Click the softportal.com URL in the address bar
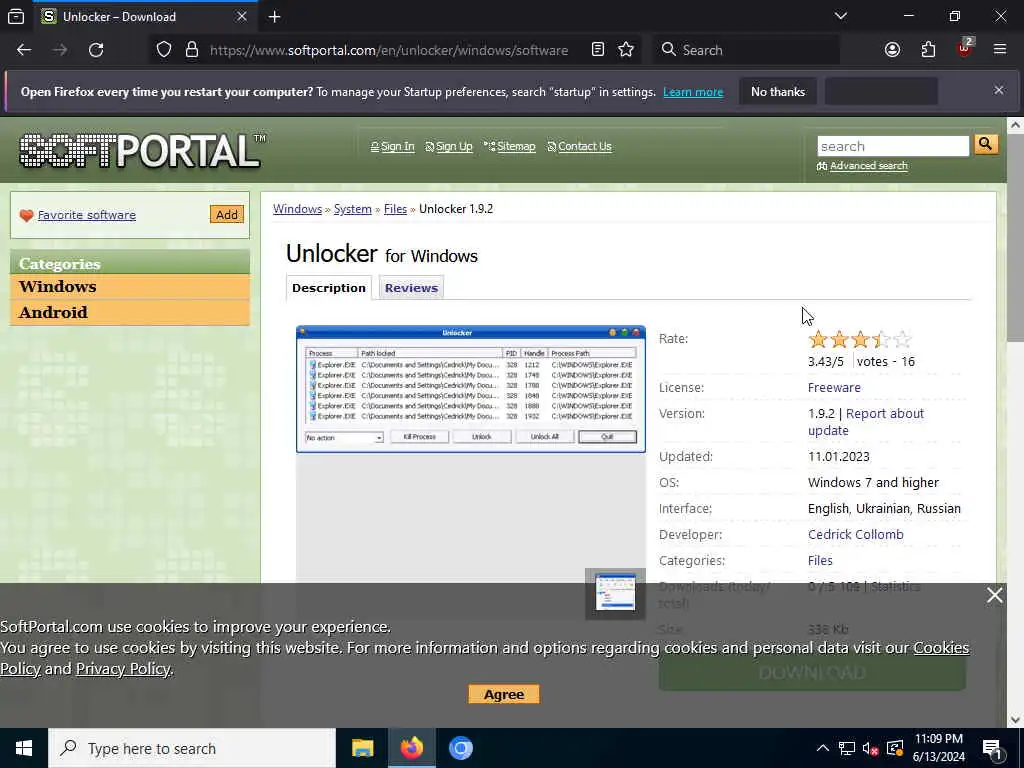 (x=389, y=50)
